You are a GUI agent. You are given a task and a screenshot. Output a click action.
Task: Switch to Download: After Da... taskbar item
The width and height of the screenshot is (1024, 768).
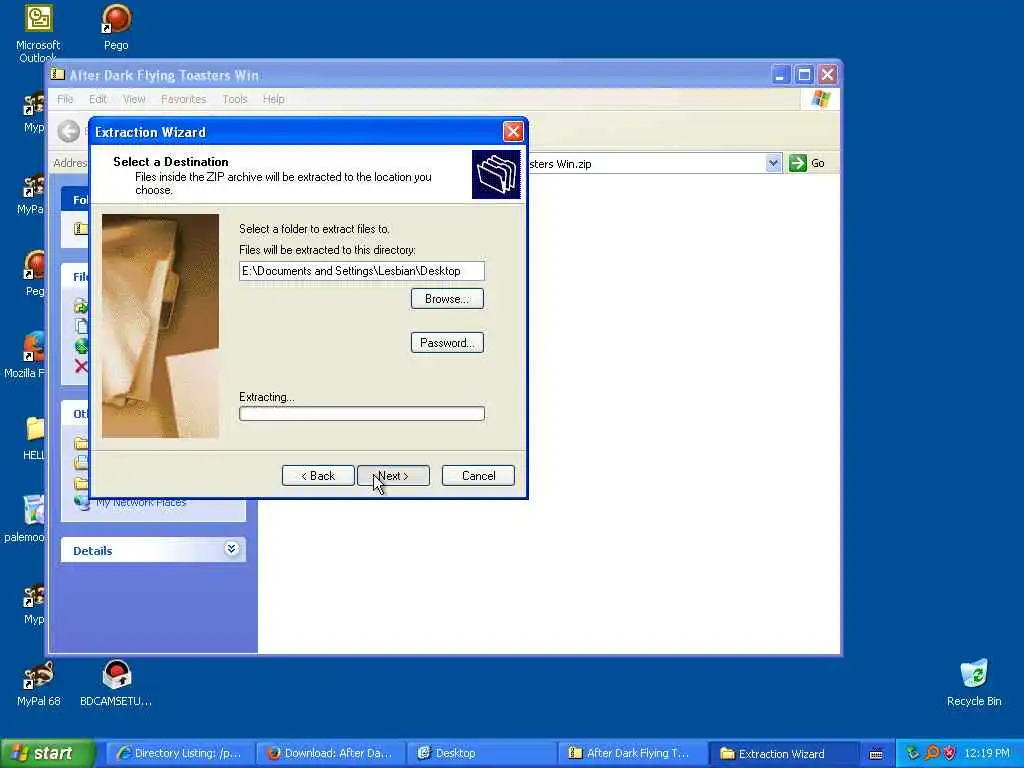coord(329,753)
